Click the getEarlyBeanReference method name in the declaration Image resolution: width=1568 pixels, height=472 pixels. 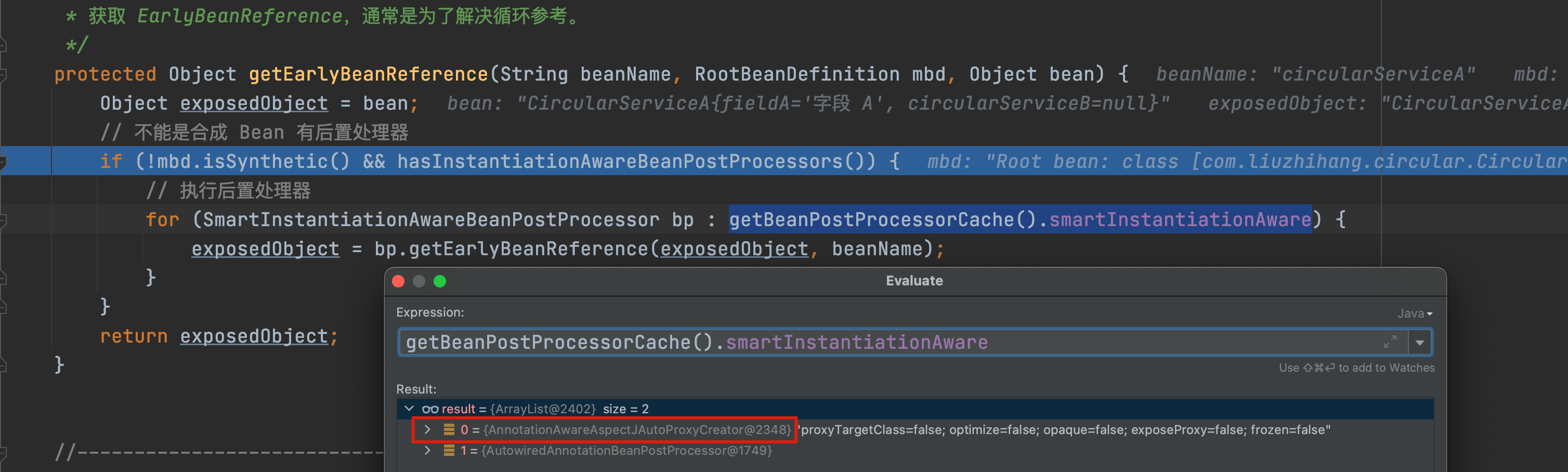[x=368, y=74]
